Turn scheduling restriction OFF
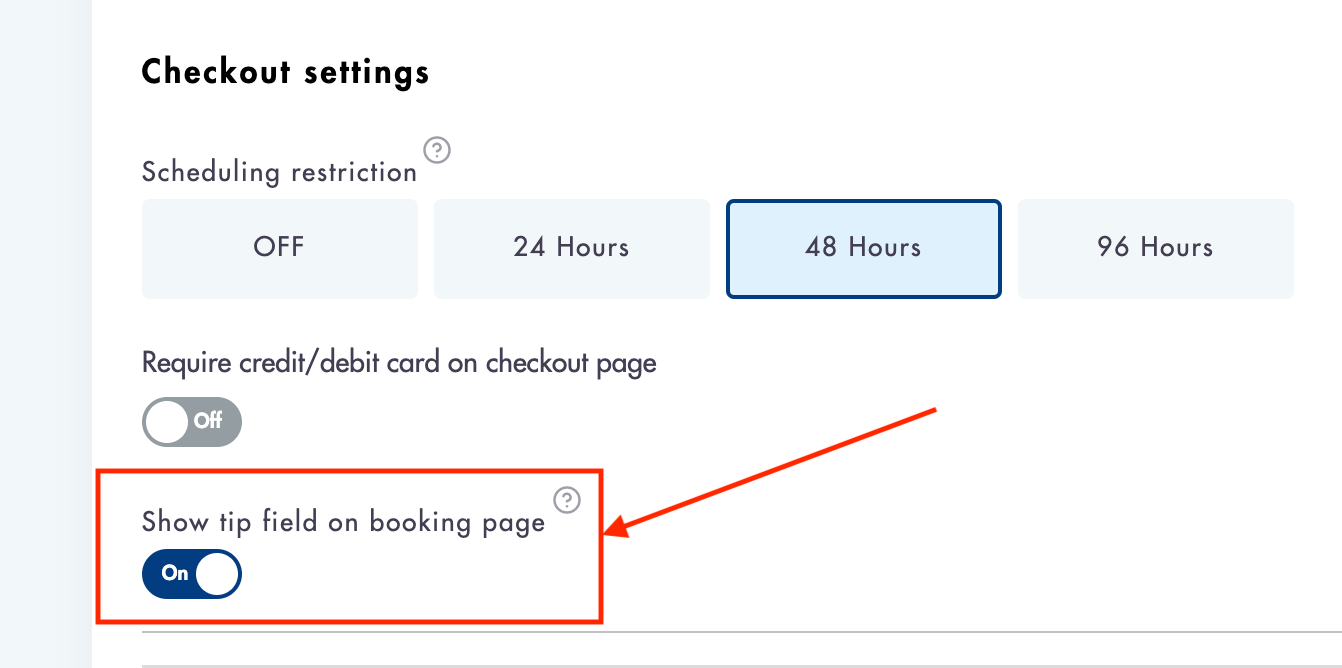The width and height of the screenshot is (1342, 668). (x=279, y=248)
